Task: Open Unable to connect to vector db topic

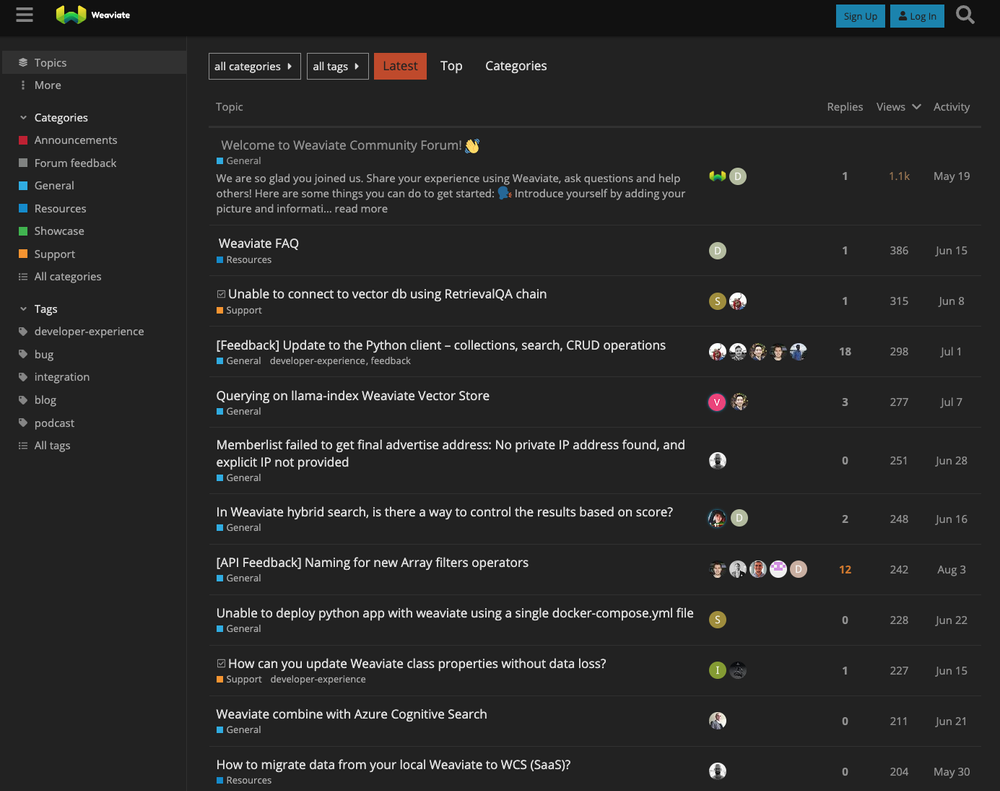Action: pyautogui.click(x=387, y=294)
